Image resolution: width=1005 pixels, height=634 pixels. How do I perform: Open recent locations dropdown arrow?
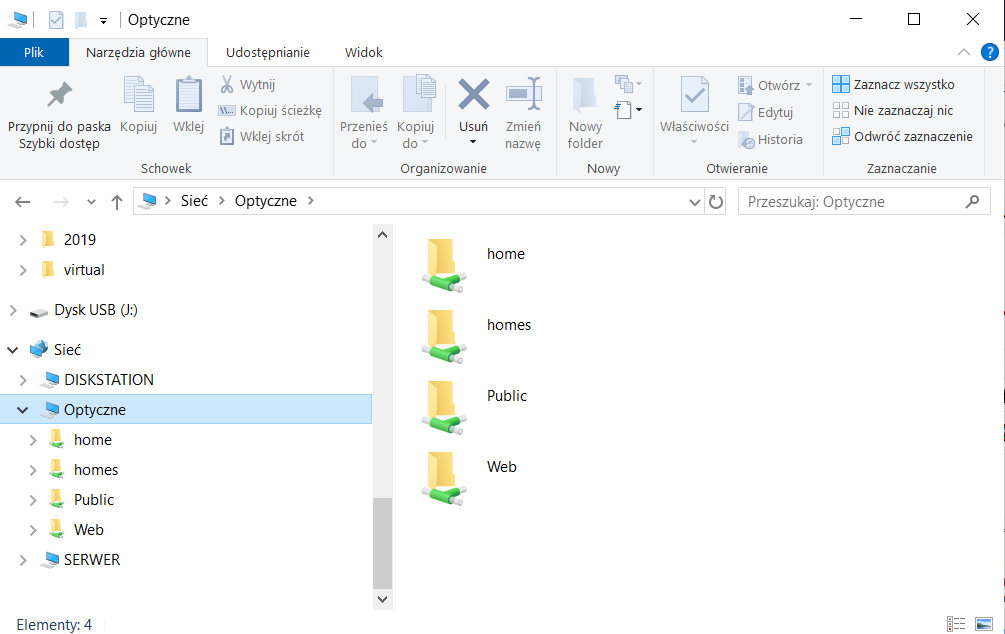91,202
